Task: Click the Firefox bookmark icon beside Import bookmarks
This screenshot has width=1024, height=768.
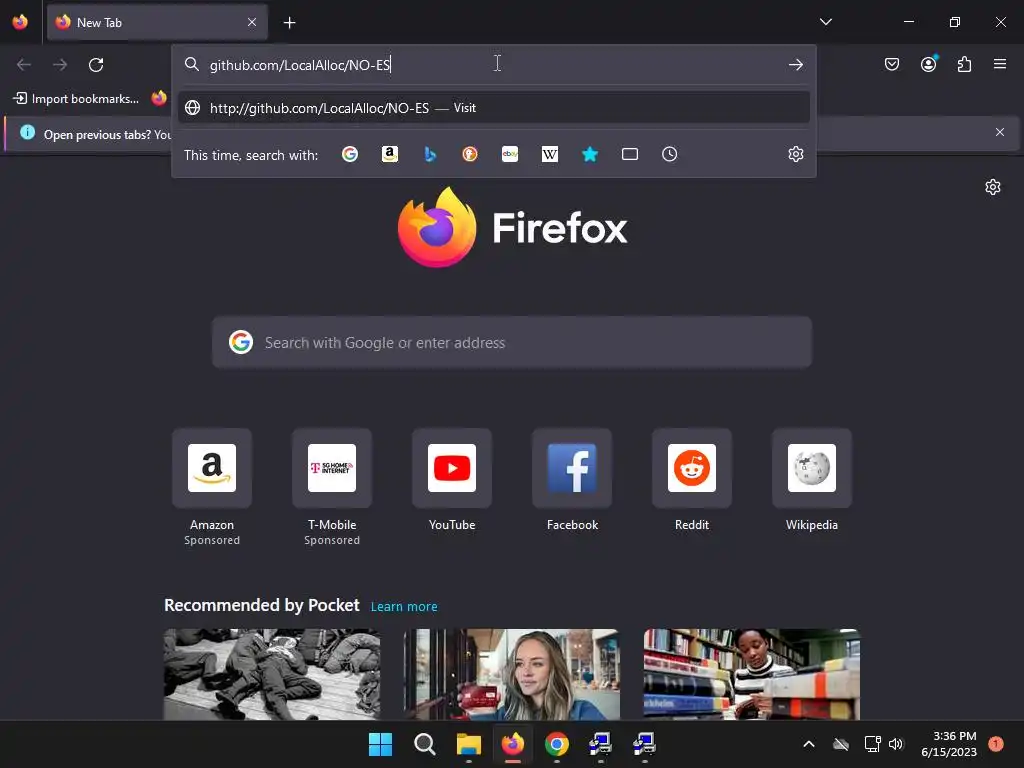Action: coord(159,98)
